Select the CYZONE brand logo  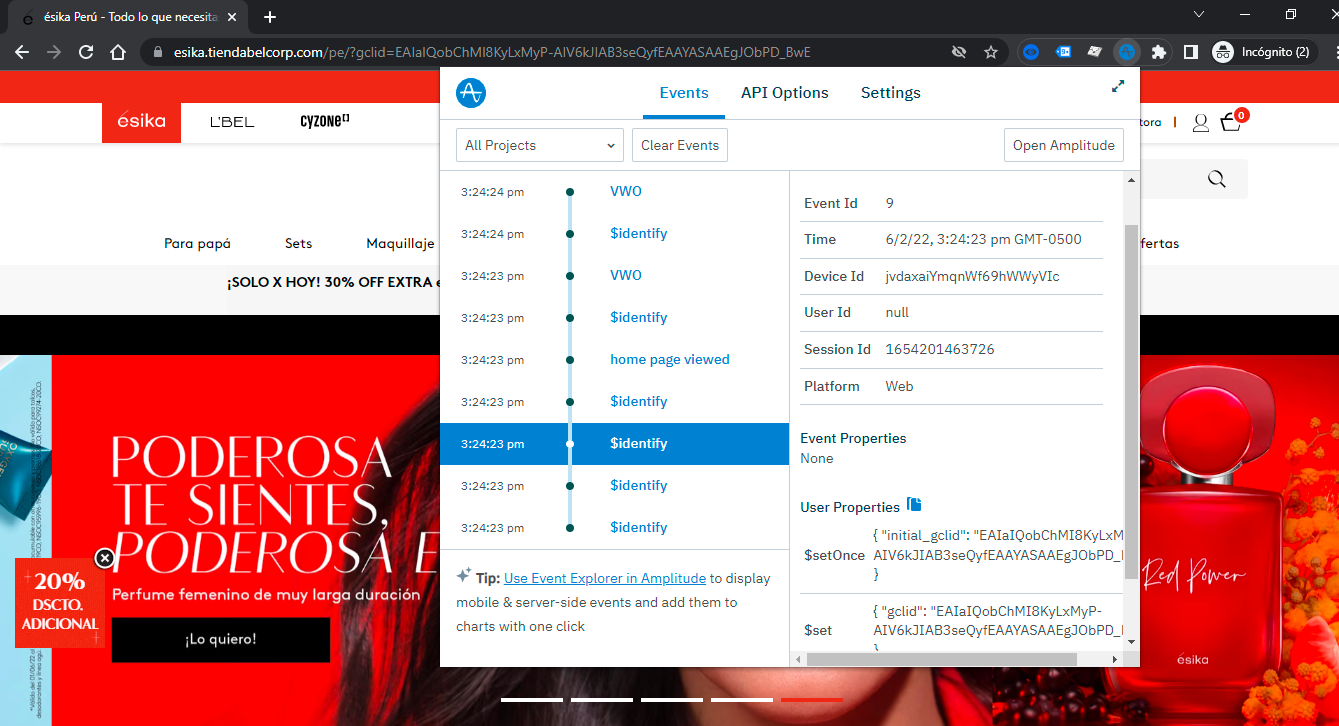click(325, 122)
